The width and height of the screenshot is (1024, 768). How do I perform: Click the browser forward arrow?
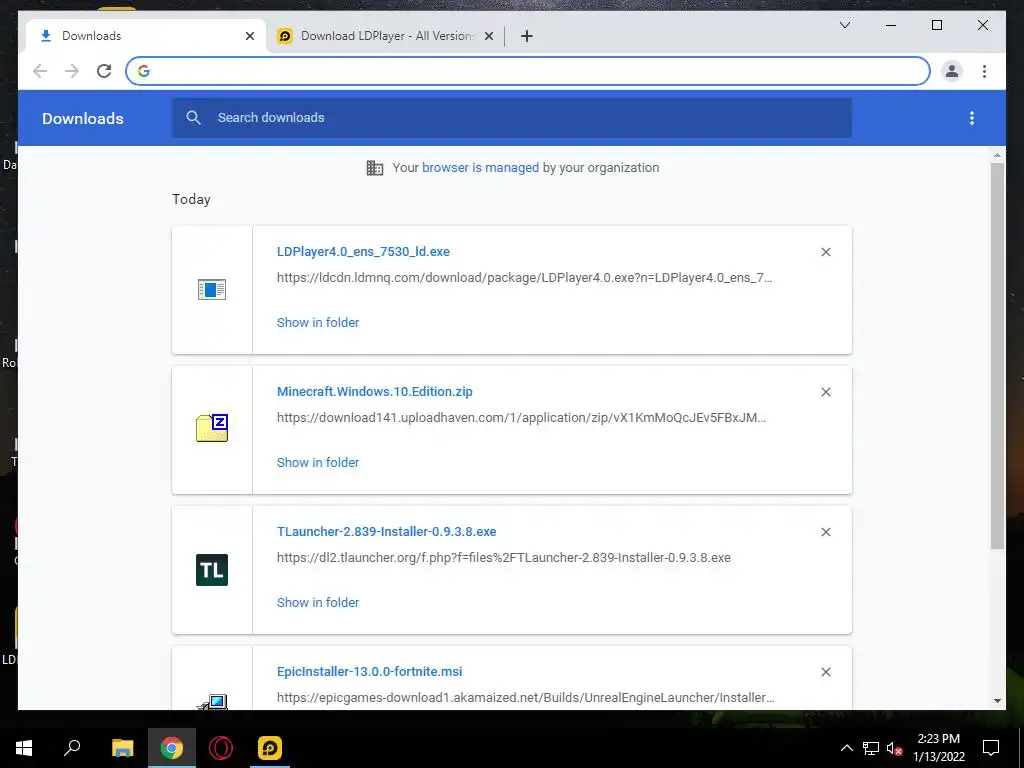pos(72,71)
